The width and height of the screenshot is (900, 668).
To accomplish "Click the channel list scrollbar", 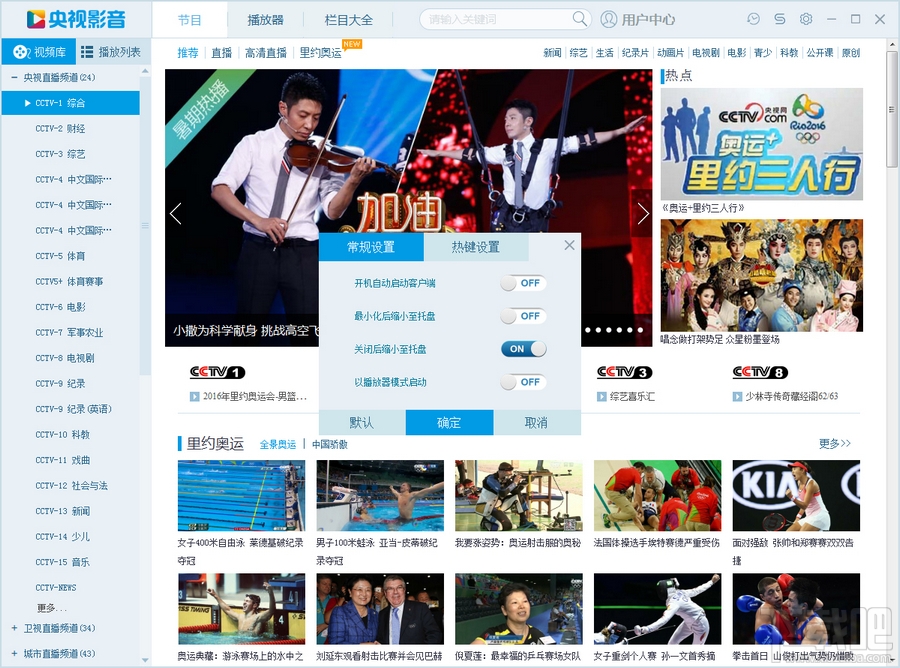I will [145, 226].
